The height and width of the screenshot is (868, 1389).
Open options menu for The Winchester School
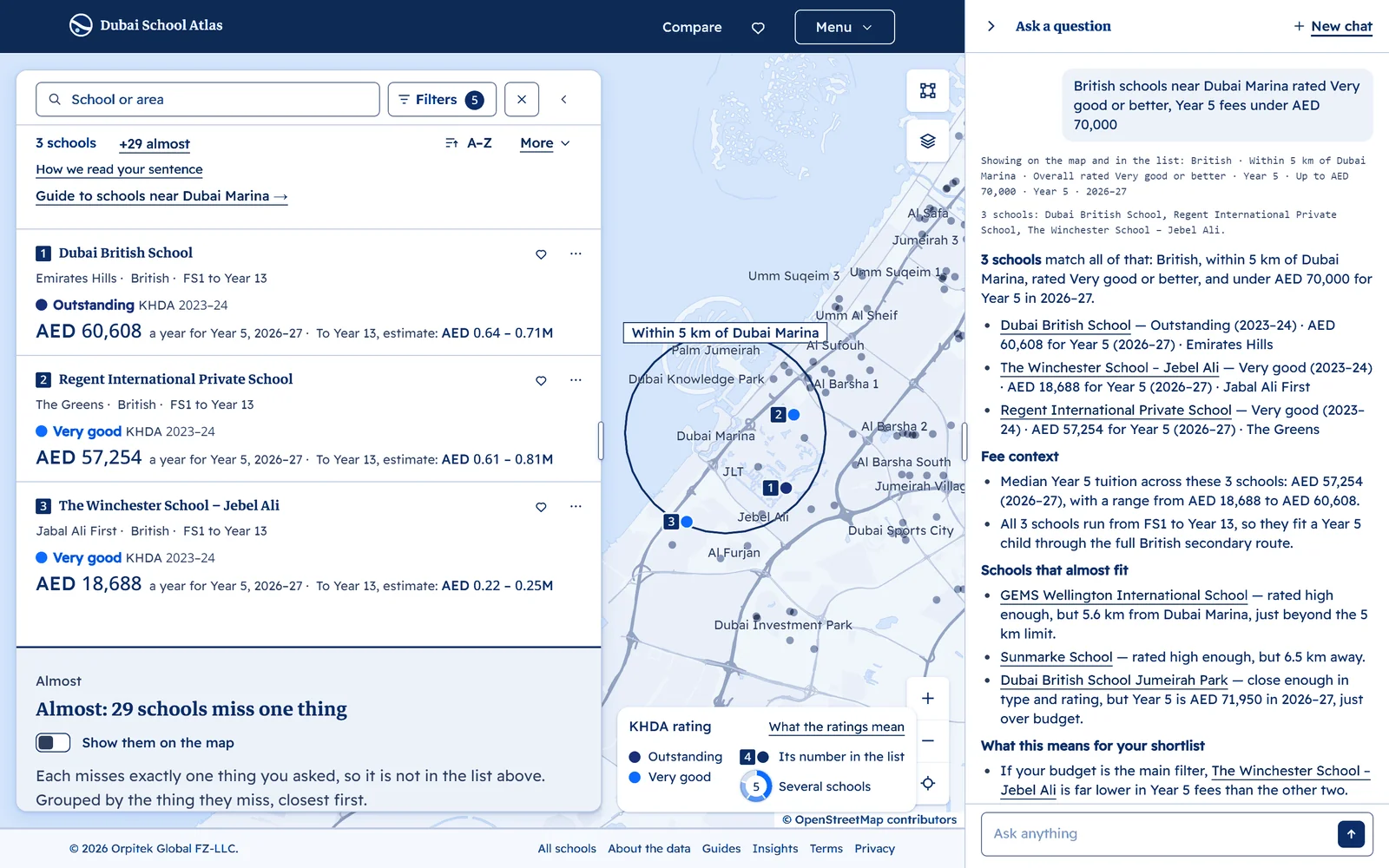pyautogui.click(x=576, y=506)
